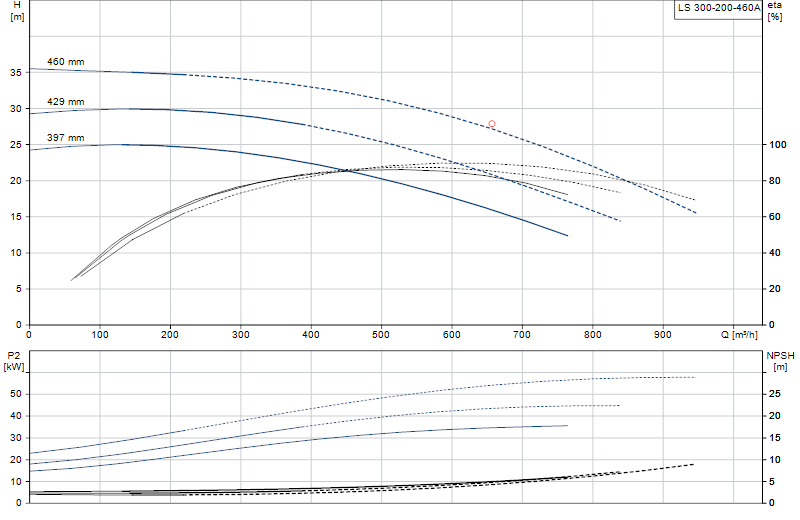
Task: Click the 10 tick on head axis
Action: pos(16,253)
